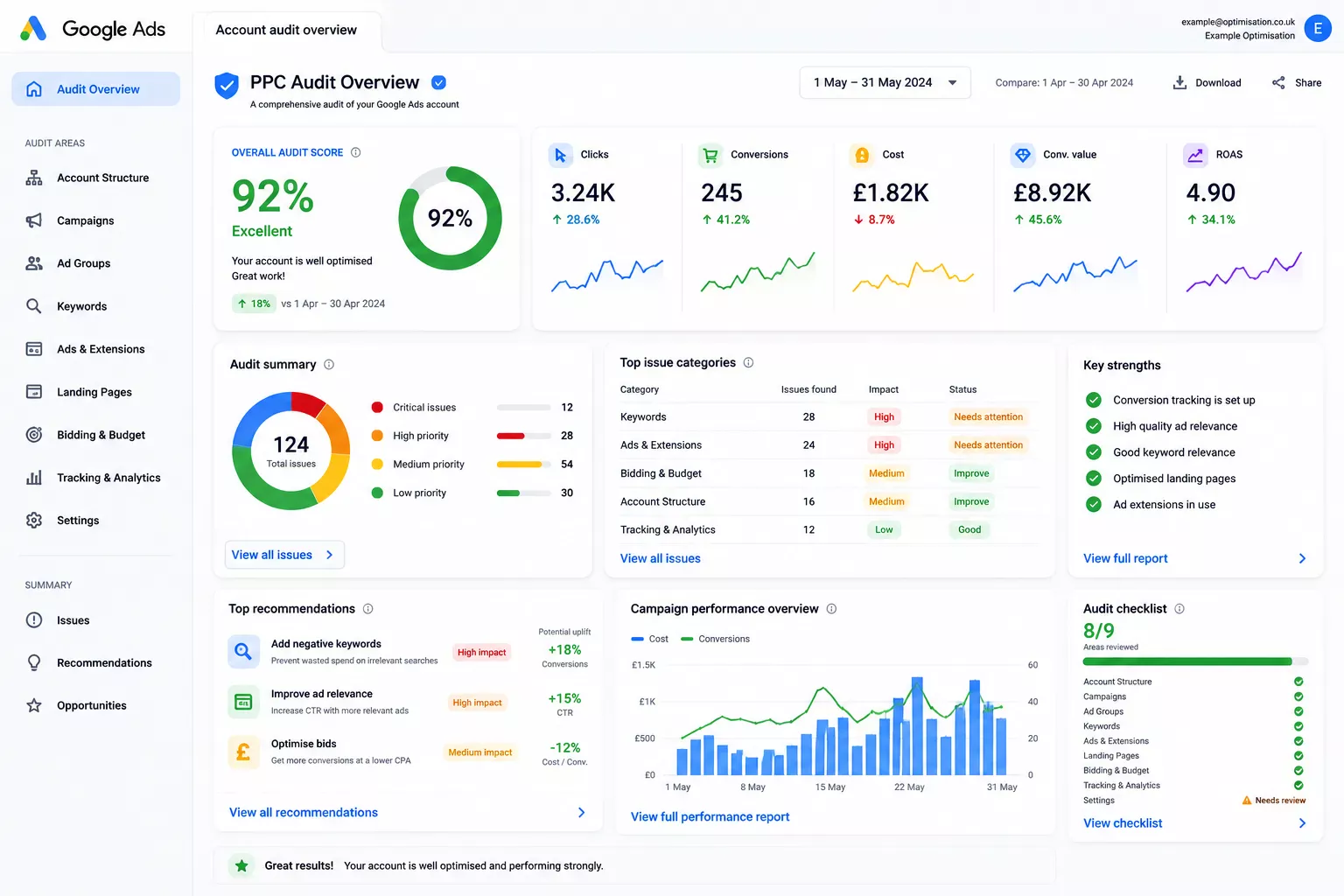Click the Conv. value diamond icon
The image size is (1344, 896).
point(1022,155)
